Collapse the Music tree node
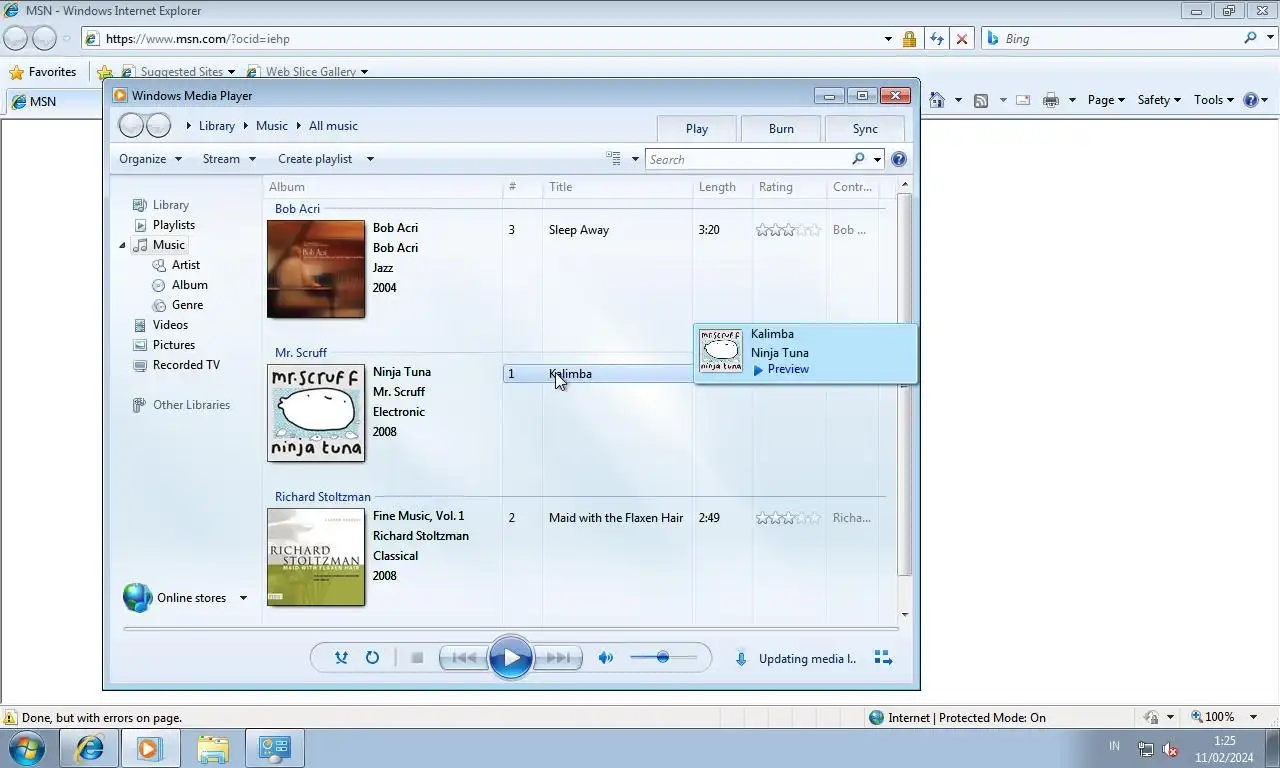Image resolution: width=1280 pixels, height=768 pixels. click(123, 245)
